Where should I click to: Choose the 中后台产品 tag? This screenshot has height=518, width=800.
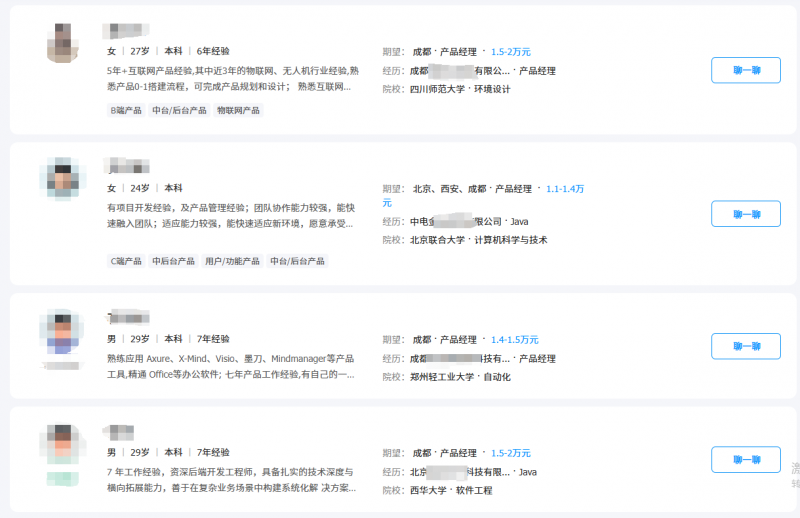click(173, 261)
